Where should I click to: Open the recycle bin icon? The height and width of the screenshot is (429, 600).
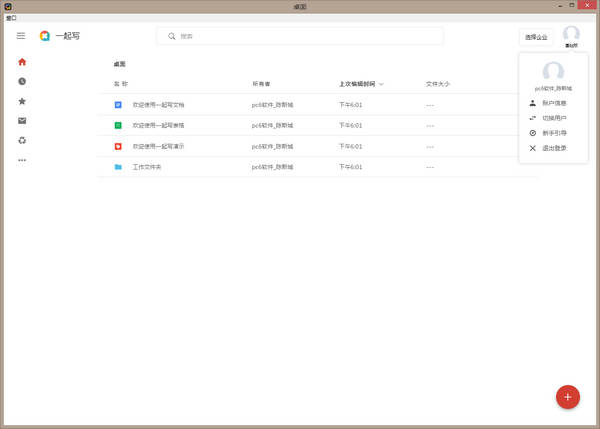point(22,140)
